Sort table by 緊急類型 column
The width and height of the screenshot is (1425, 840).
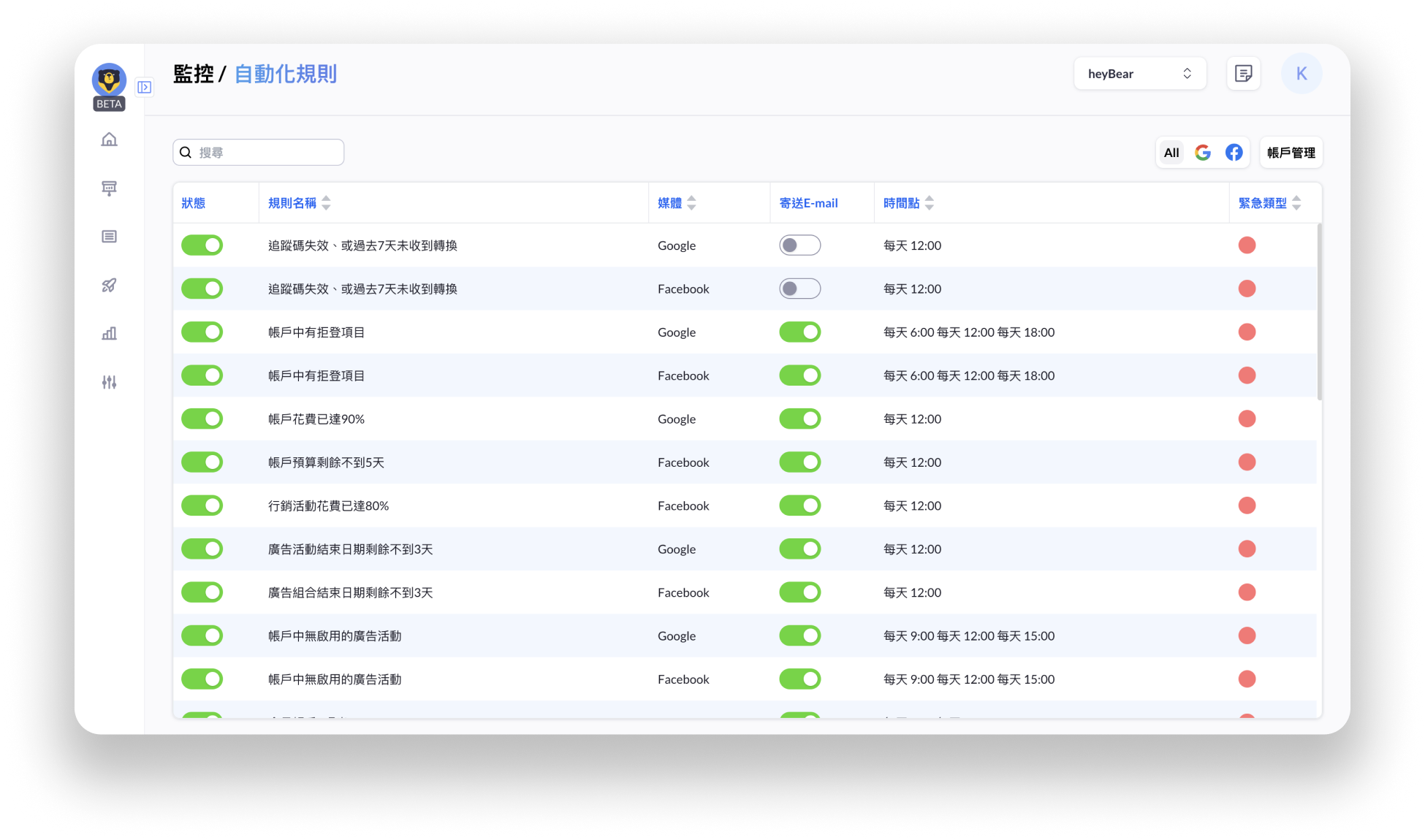(x=1296, y=203)
